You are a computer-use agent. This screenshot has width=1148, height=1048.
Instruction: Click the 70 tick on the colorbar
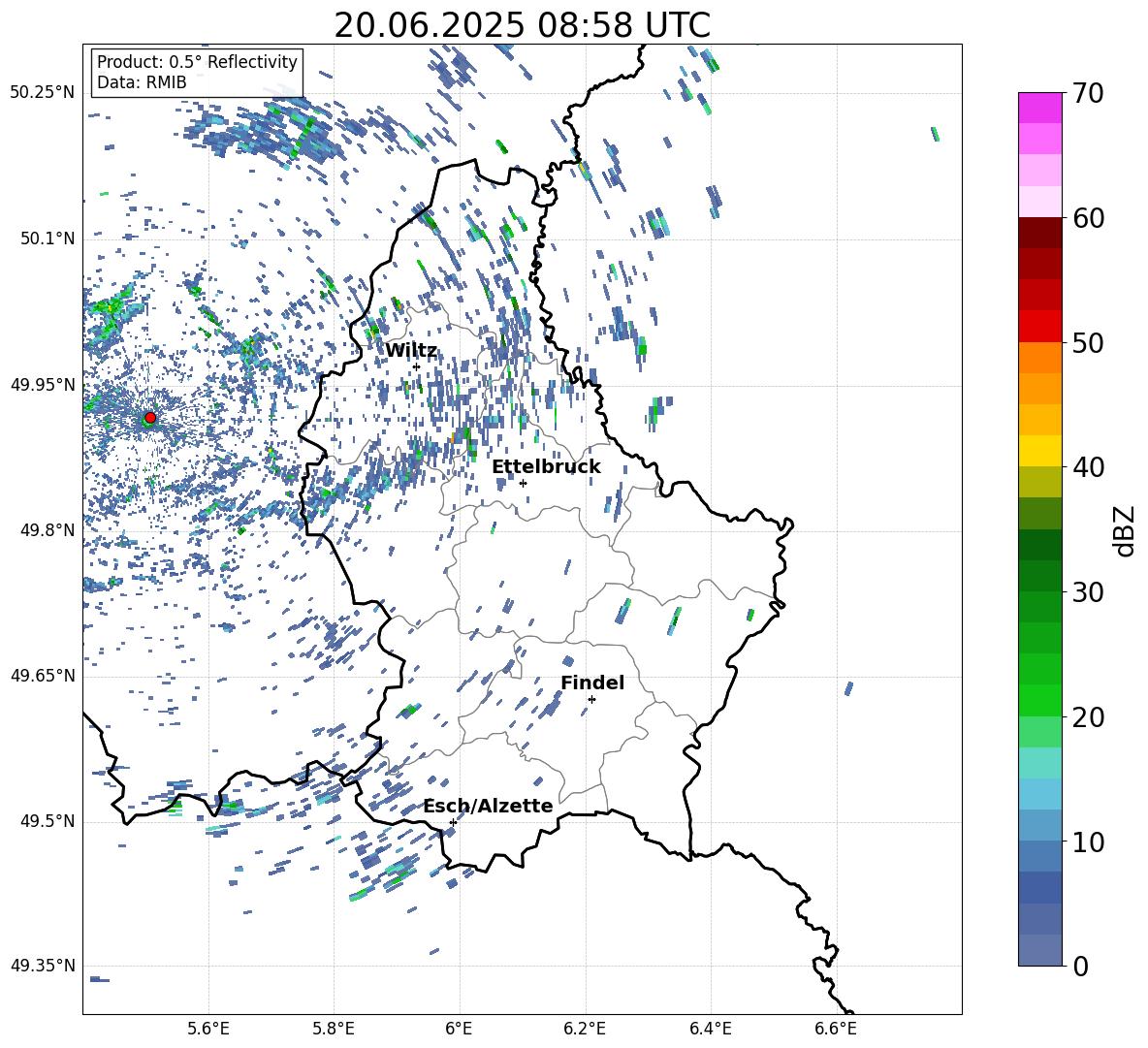point(1088,93)
